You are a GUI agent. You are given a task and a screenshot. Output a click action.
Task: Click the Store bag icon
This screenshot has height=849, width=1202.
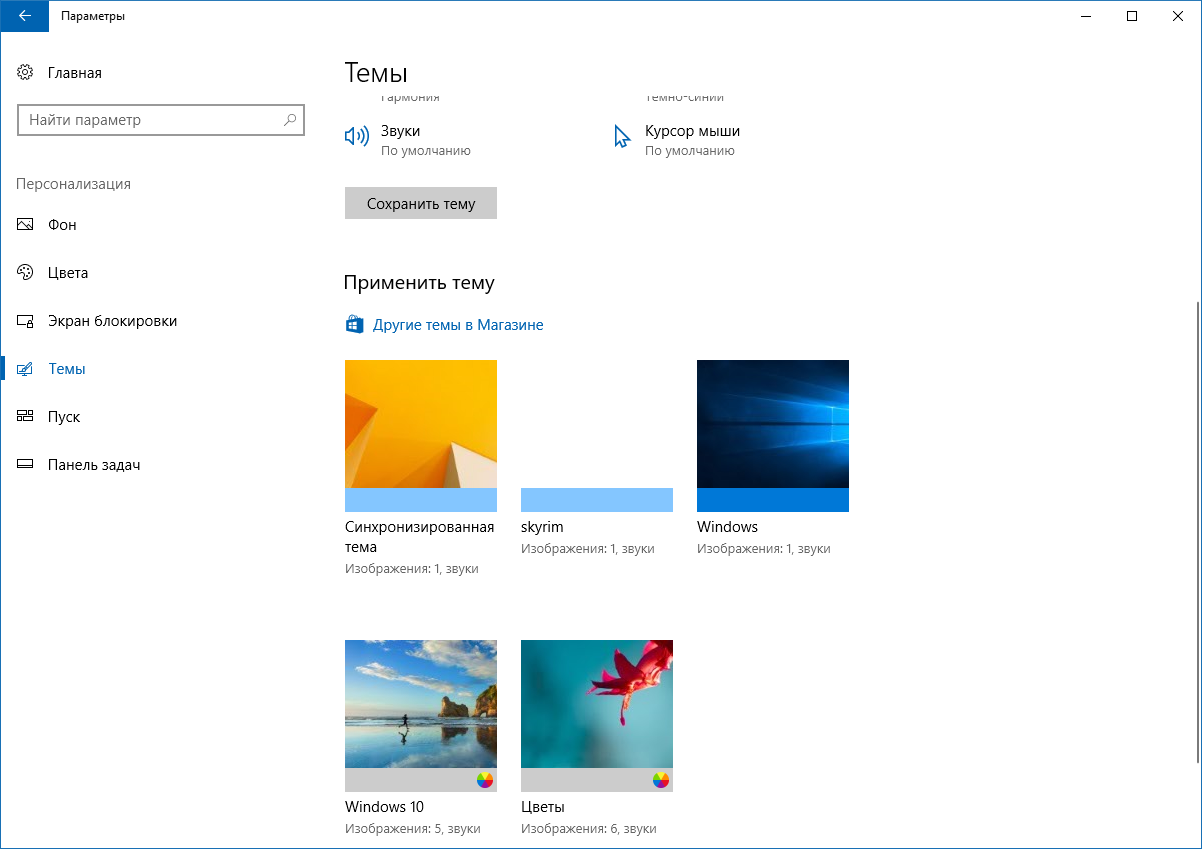click(354, 325)
